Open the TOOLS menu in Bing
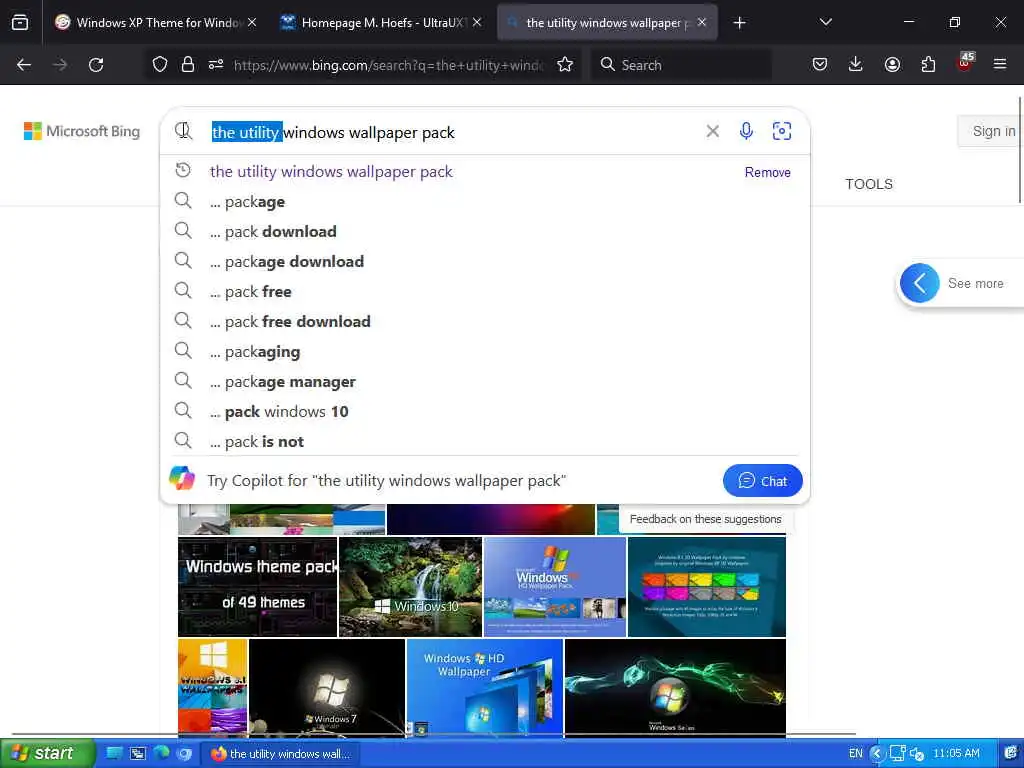1024x768 pixels. [x=869, y=184]
